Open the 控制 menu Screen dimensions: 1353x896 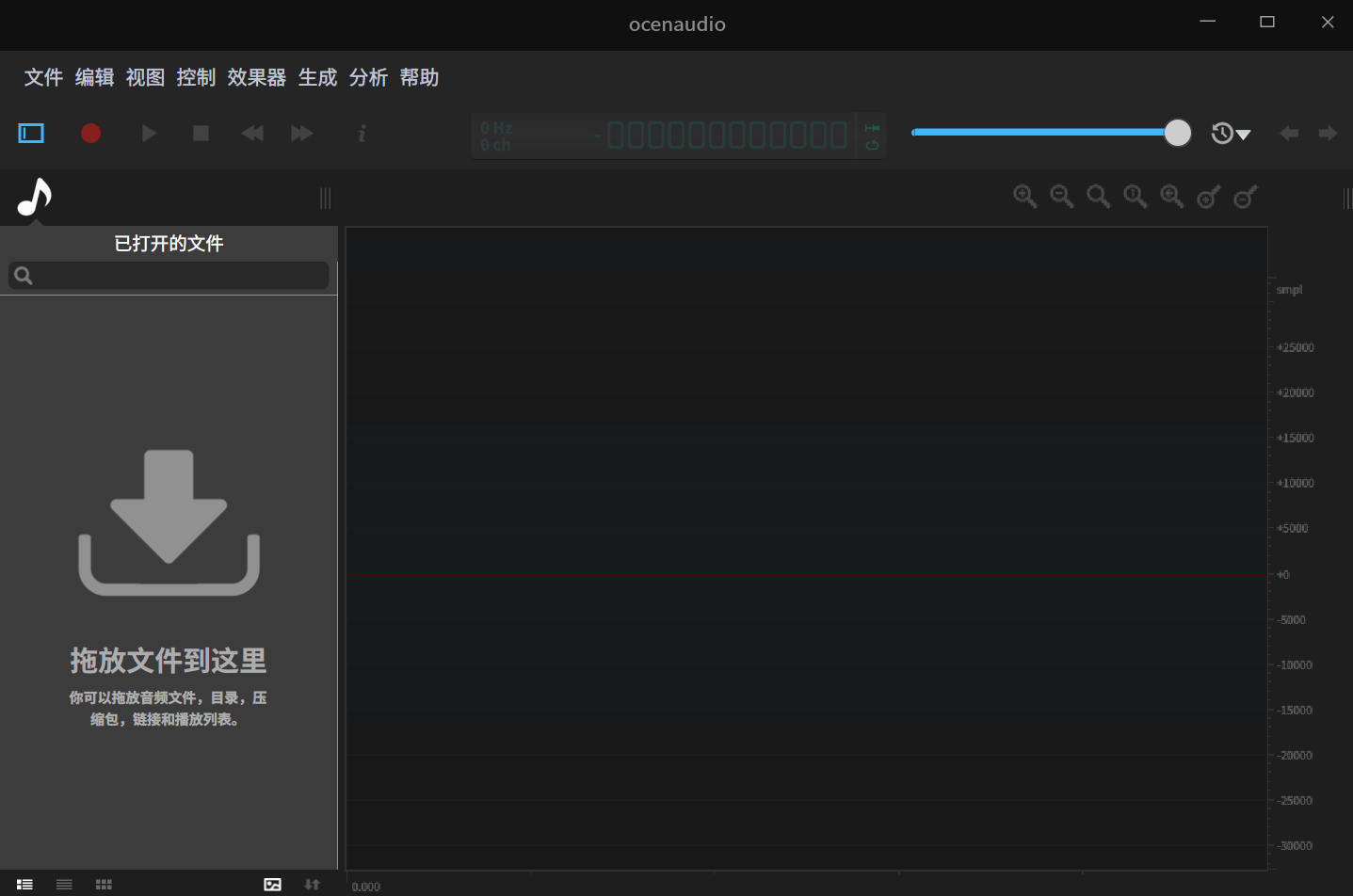pyautogui.click(x=196, y=77)
